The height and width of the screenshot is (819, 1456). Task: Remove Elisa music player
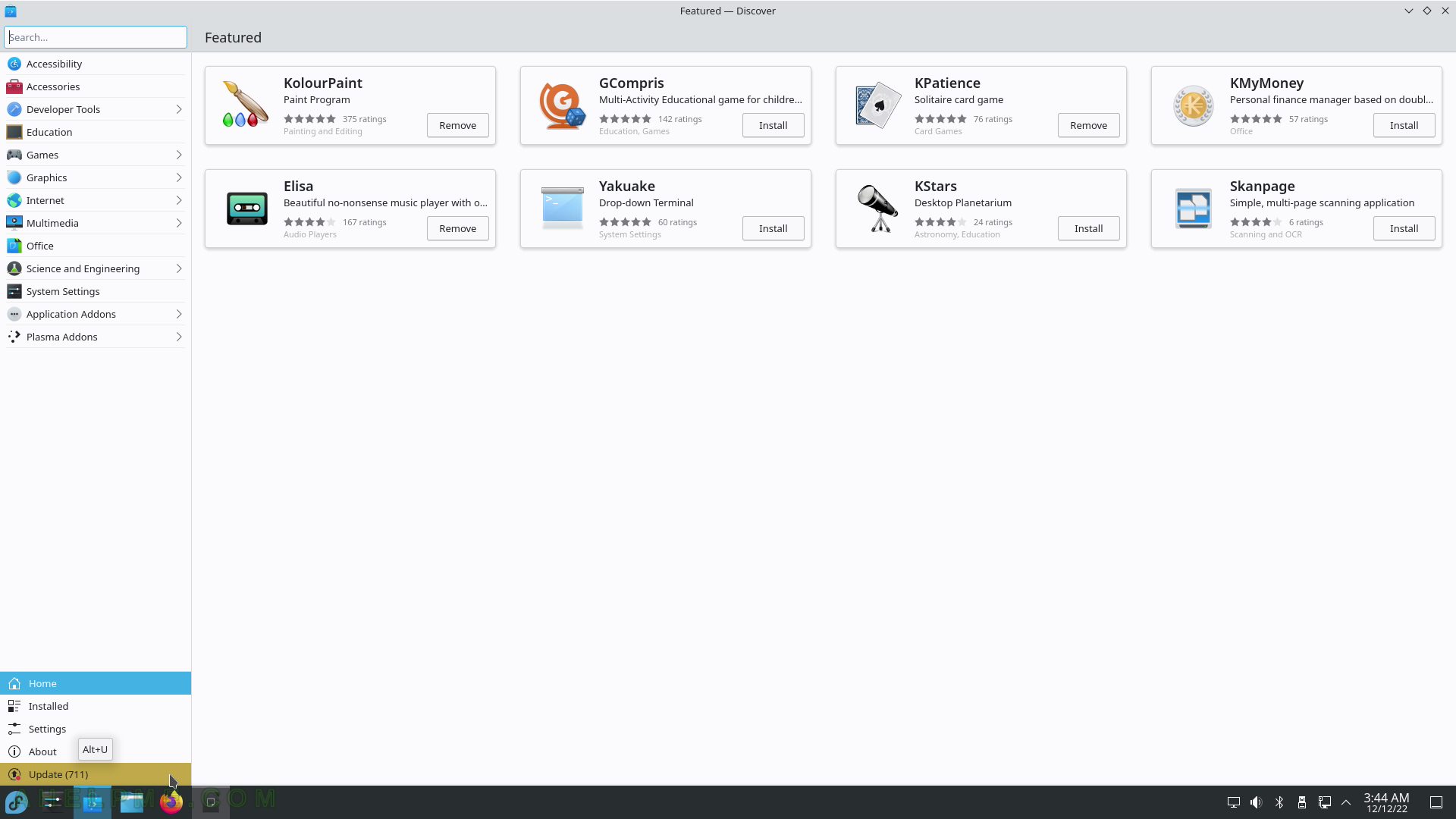[x=457, y=228]
